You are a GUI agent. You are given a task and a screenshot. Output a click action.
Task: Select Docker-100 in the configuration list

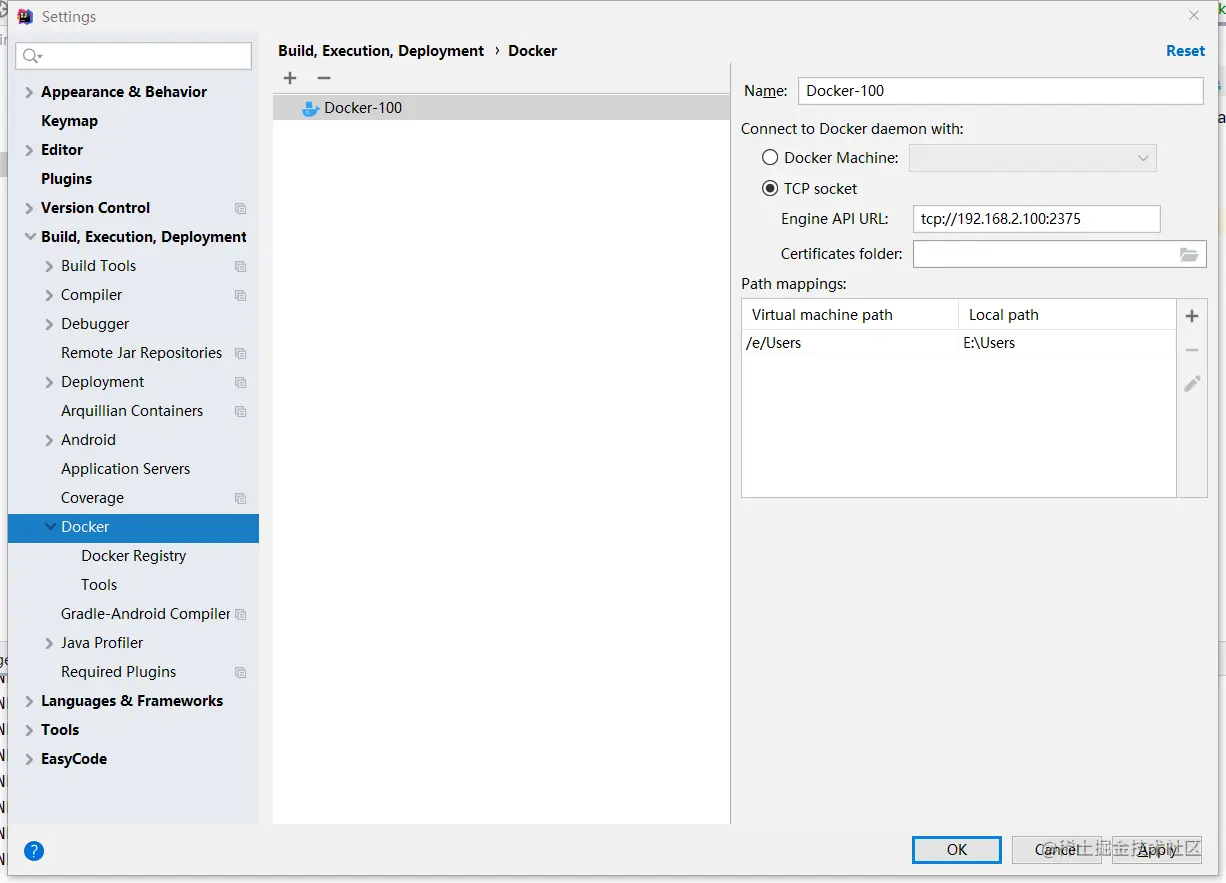click(501, 108)
